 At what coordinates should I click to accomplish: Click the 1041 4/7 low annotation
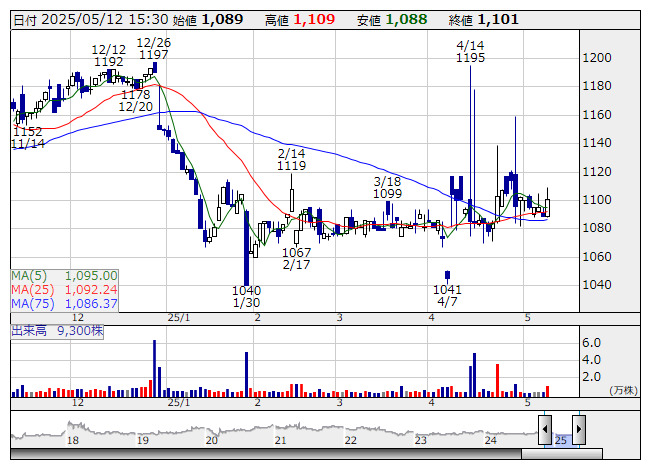tap(447, 295)
